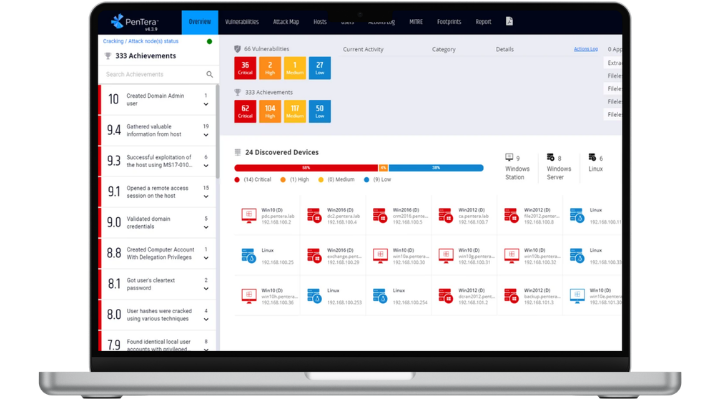Click the list icon beside 24 Discovered Devices

pos(237,152)
